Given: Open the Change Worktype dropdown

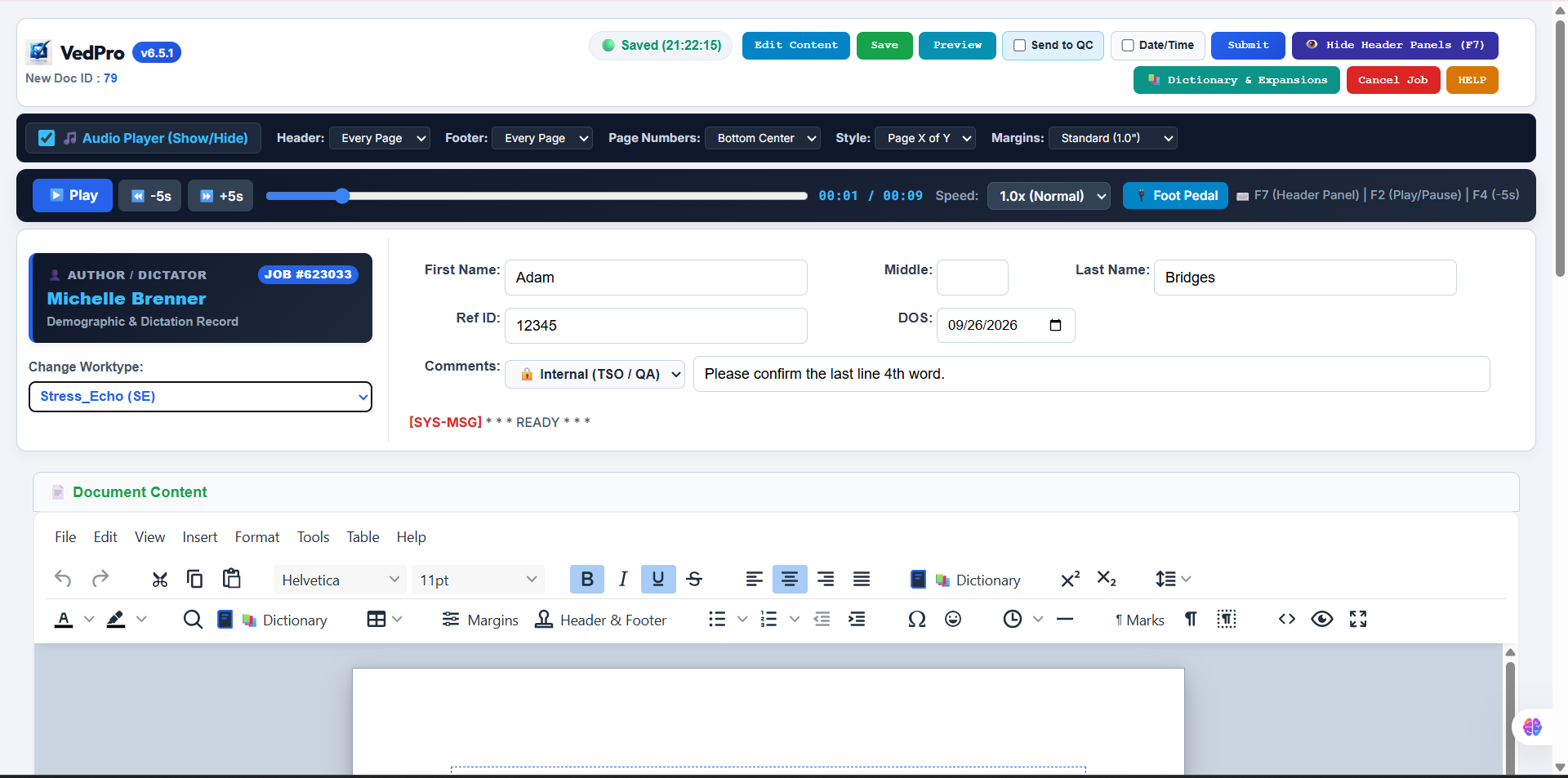Looking at the screenshot, I should pos(200,397).
